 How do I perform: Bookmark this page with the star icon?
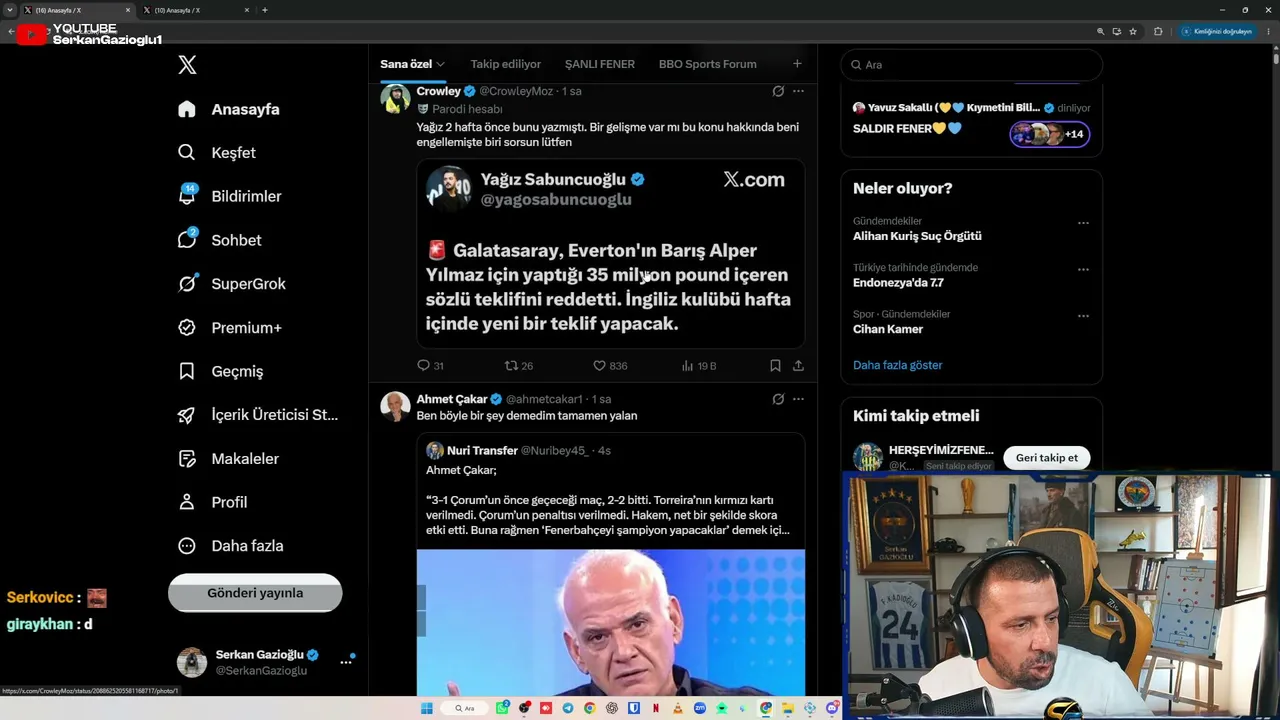click(1133, 31)
